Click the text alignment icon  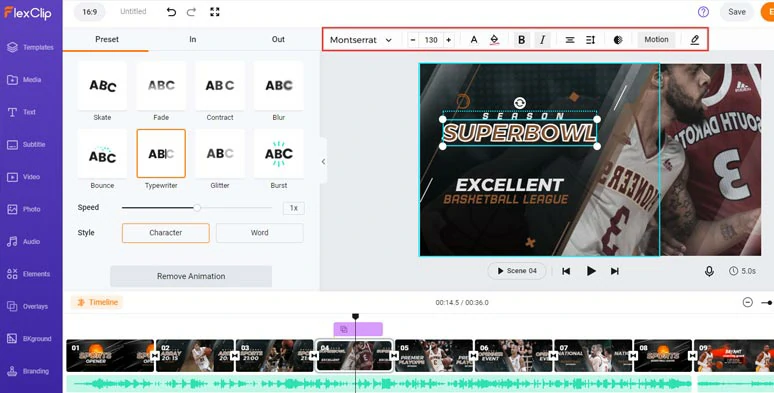point(570,40)
